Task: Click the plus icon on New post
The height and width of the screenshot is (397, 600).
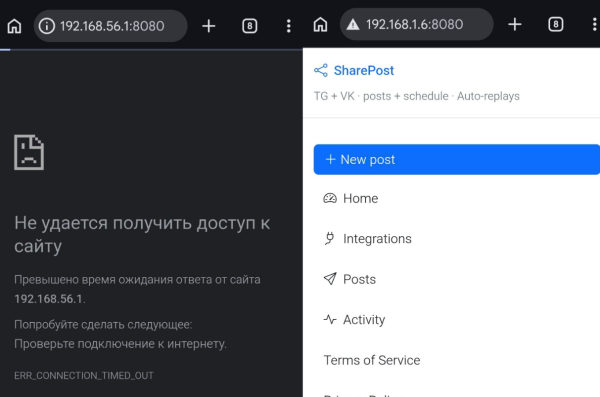Action: pyautogui.click(x=330, y=159)
